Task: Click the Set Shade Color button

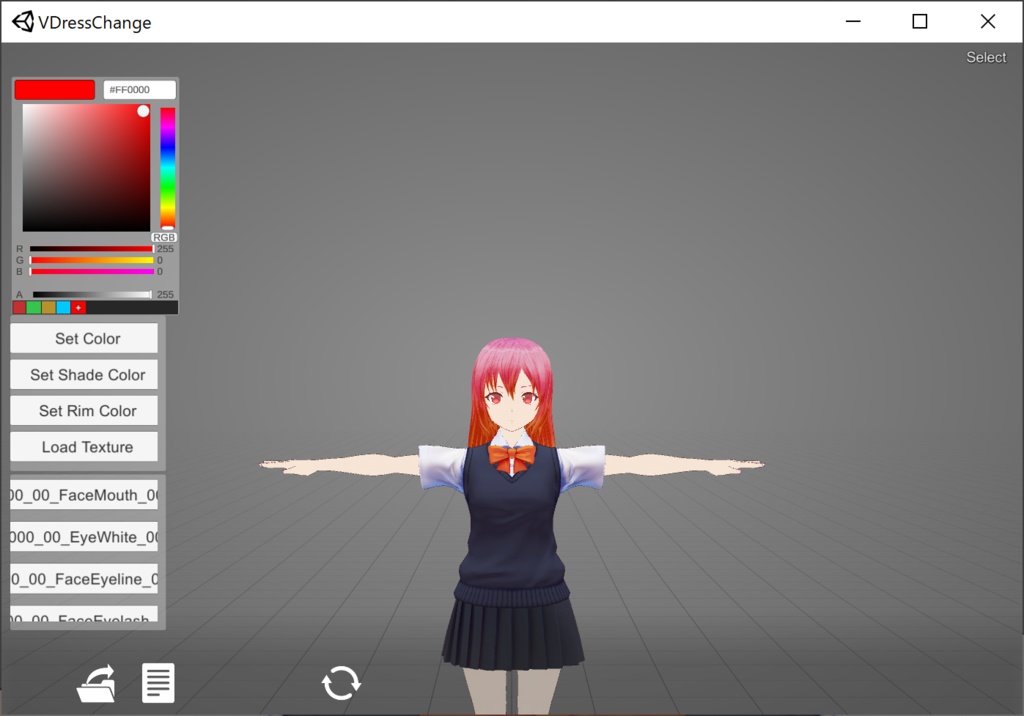Action: (x=83, y=374)
